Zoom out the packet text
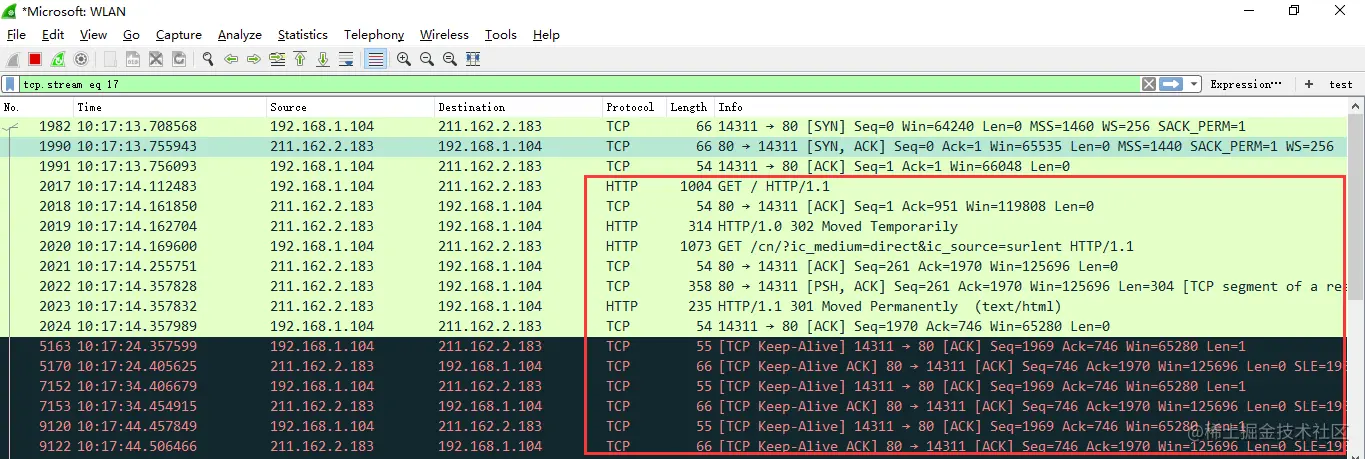Screen dimensions: 1365x459 [x=427, y=59]
